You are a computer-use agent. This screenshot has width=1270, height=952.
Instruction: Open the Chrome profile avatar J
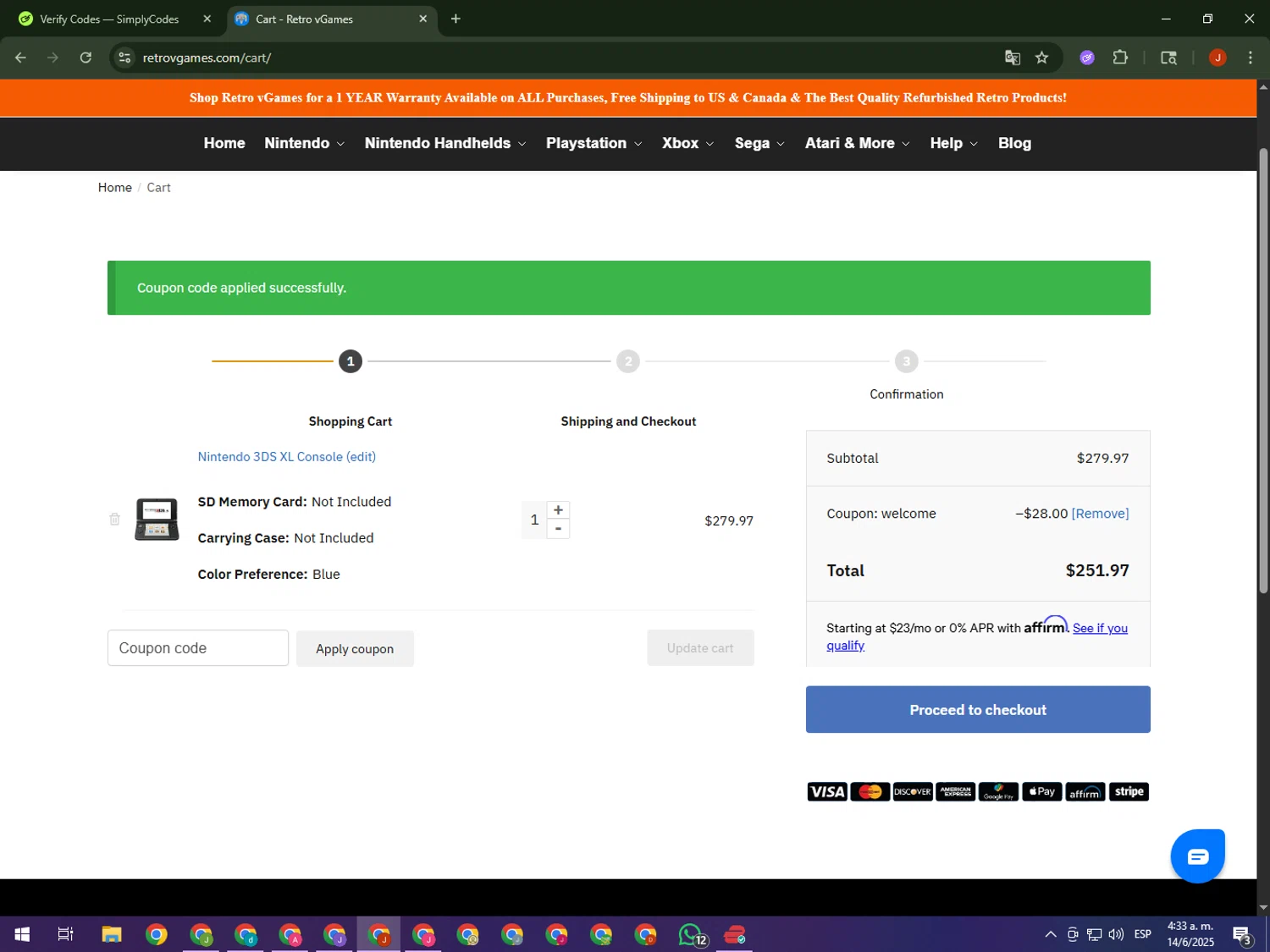(x=1218, y=58)
